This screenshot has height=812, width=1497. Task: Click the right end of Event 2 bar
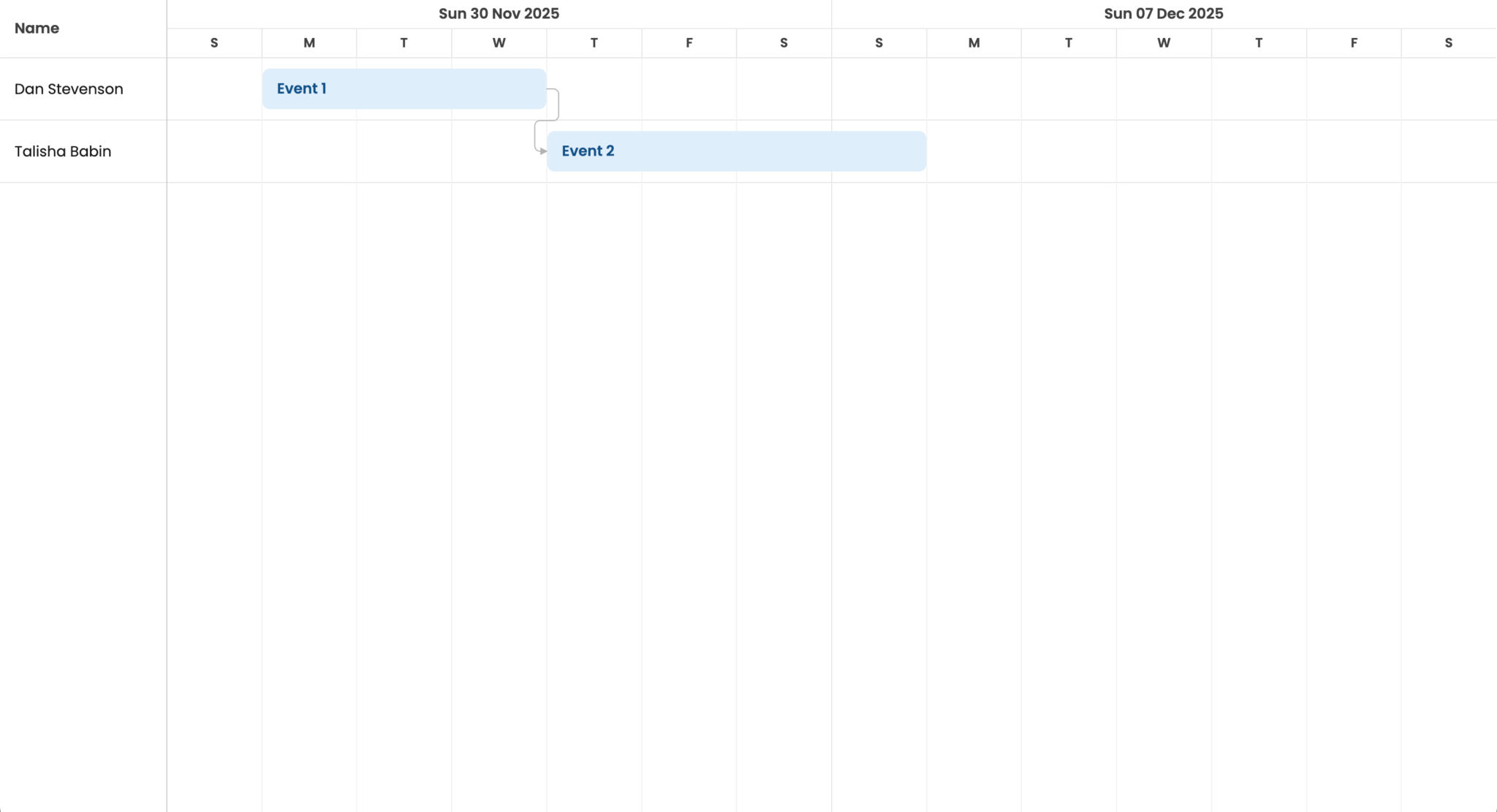922,151
